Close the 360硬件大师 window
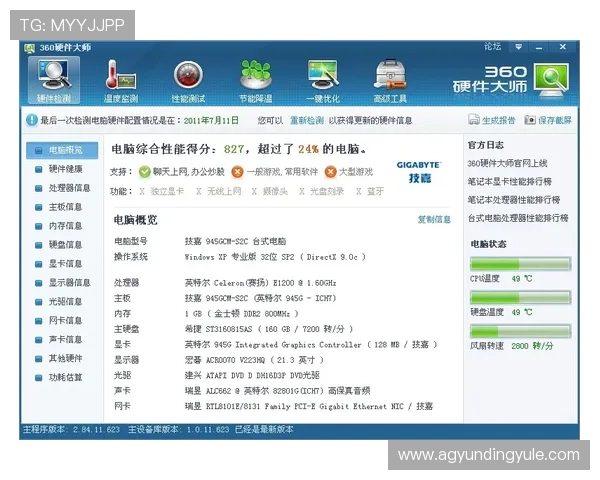This screenshot has width=600, height=480. coord(562,47)
